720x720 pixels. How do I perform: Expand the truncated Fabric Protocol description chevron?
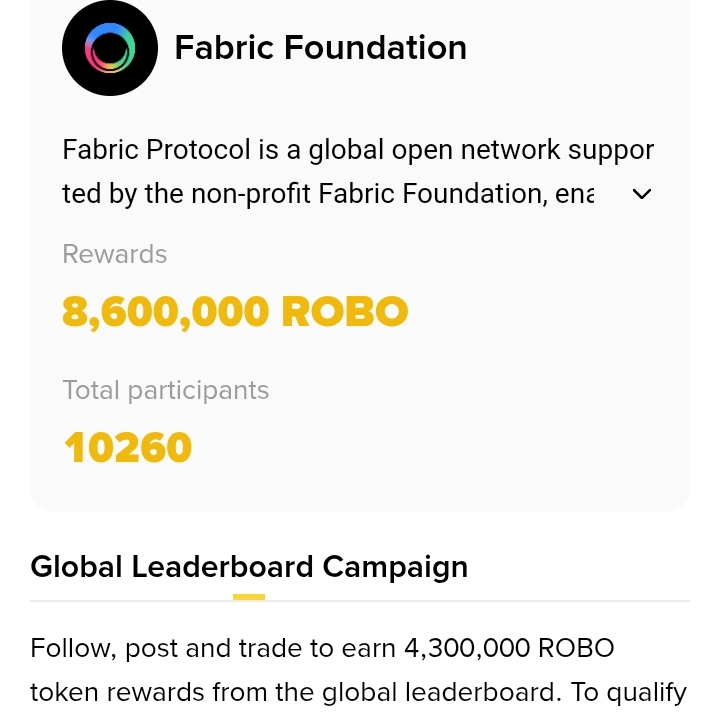641,194
